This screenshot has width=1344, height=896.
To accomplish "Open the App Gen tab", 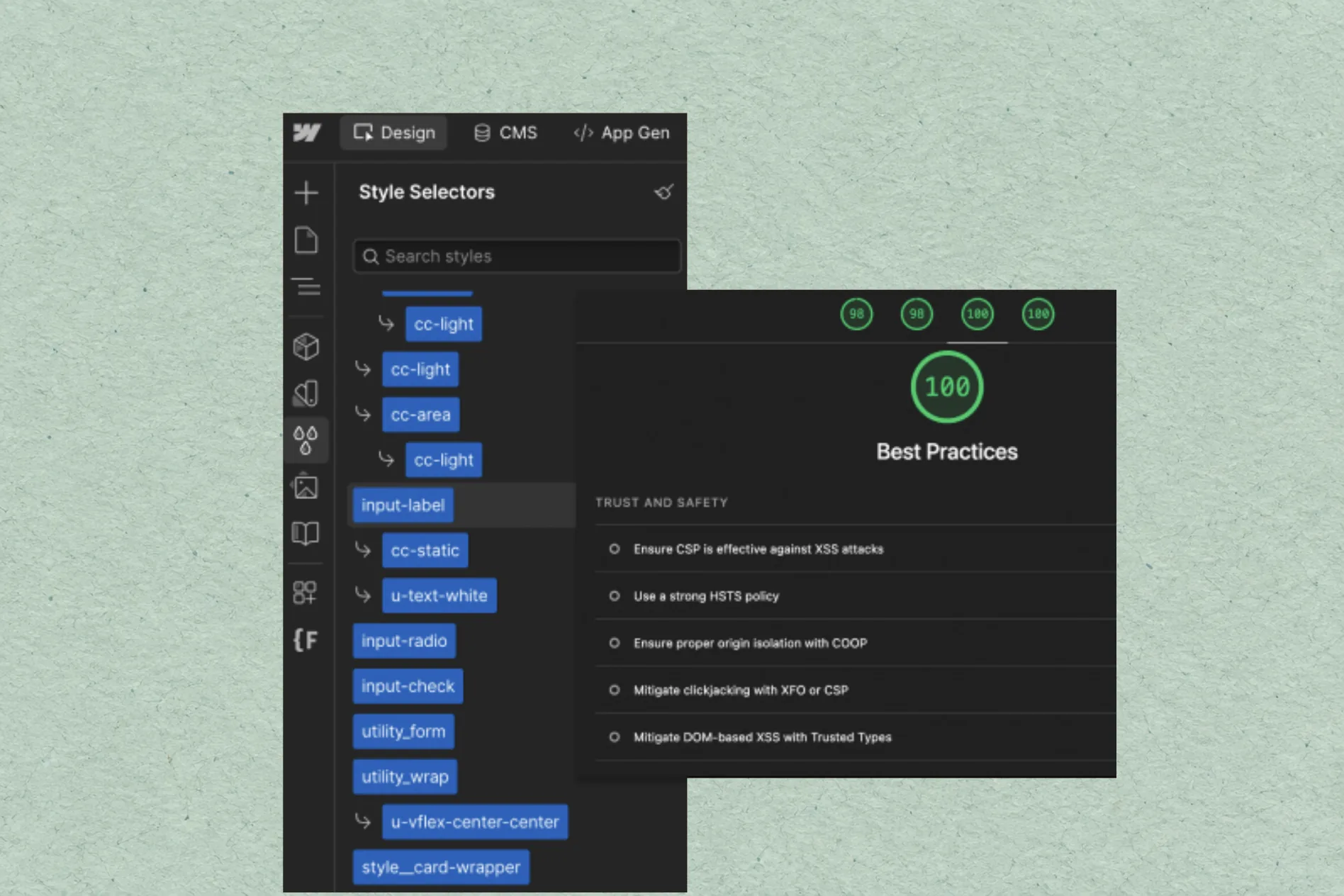I will (622, 133).
